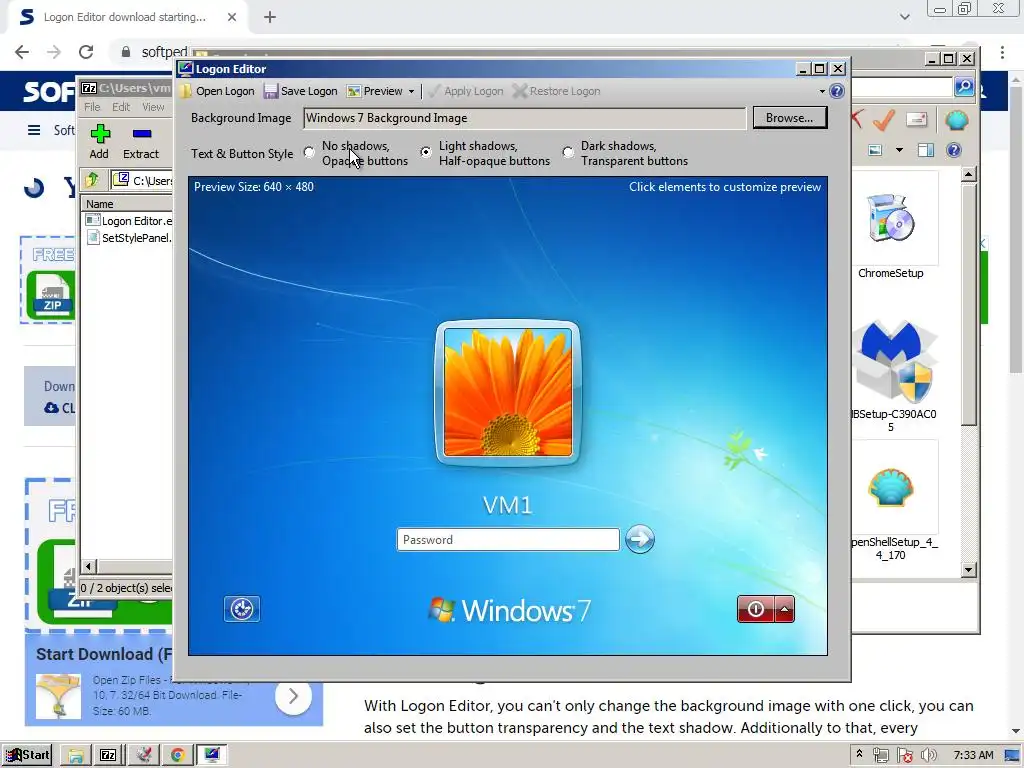This screenshot has height=768, width=1024.
Task: Click the ChromeSetup file icon
Action: 891,221
